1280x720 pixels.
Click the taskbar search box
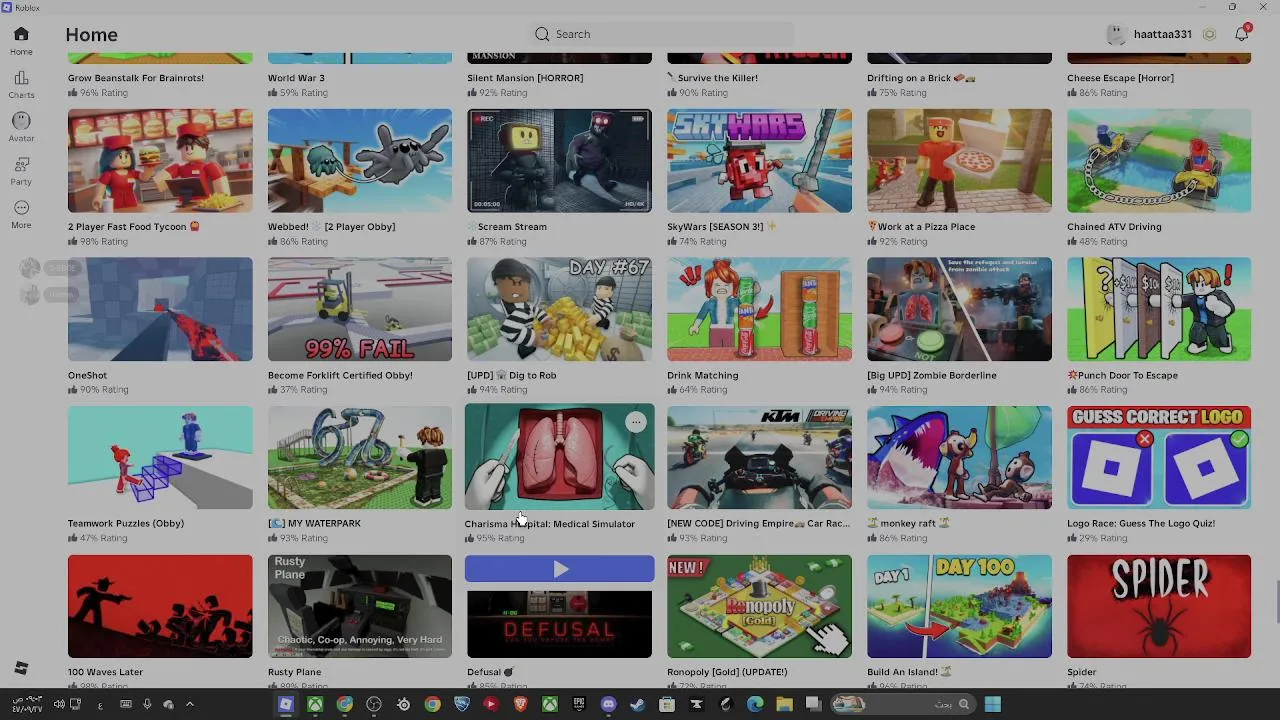[x=903, y=704]
